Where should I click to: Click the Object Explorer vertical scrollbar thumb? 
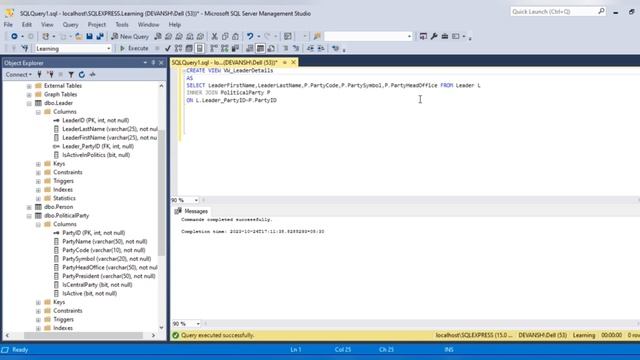click(x=161, y=192)
